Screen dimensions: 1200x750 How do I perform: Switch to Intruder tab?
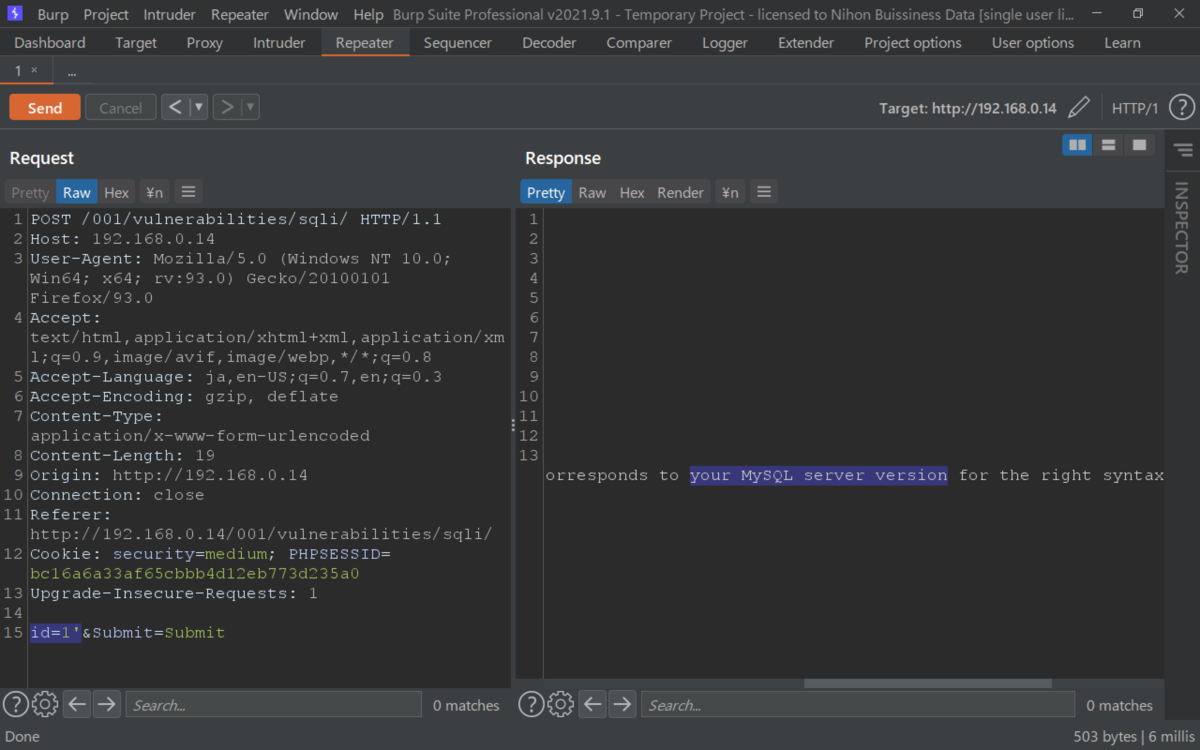(x=279, y=43)
